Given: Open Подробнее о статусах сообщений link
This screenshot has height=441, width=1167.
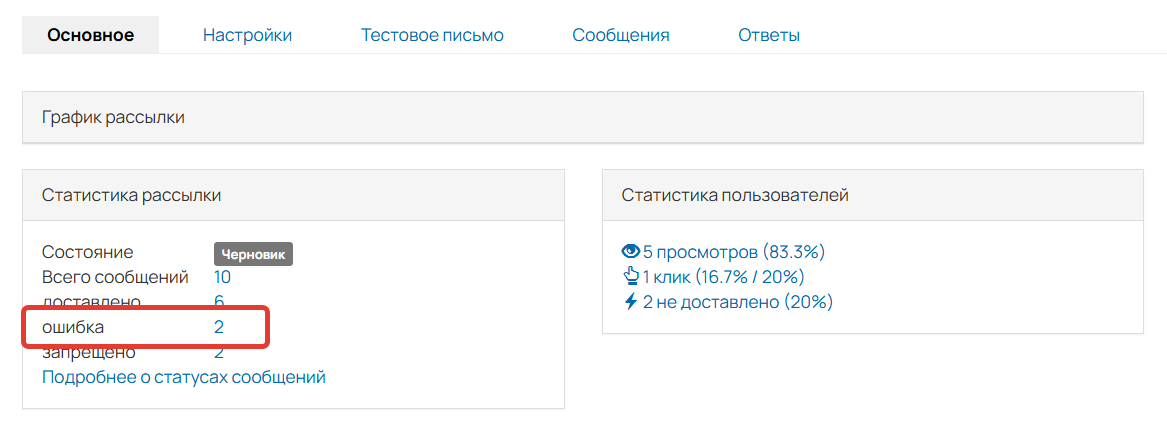Looking at the screenshot, I should (x=184, y=377).
